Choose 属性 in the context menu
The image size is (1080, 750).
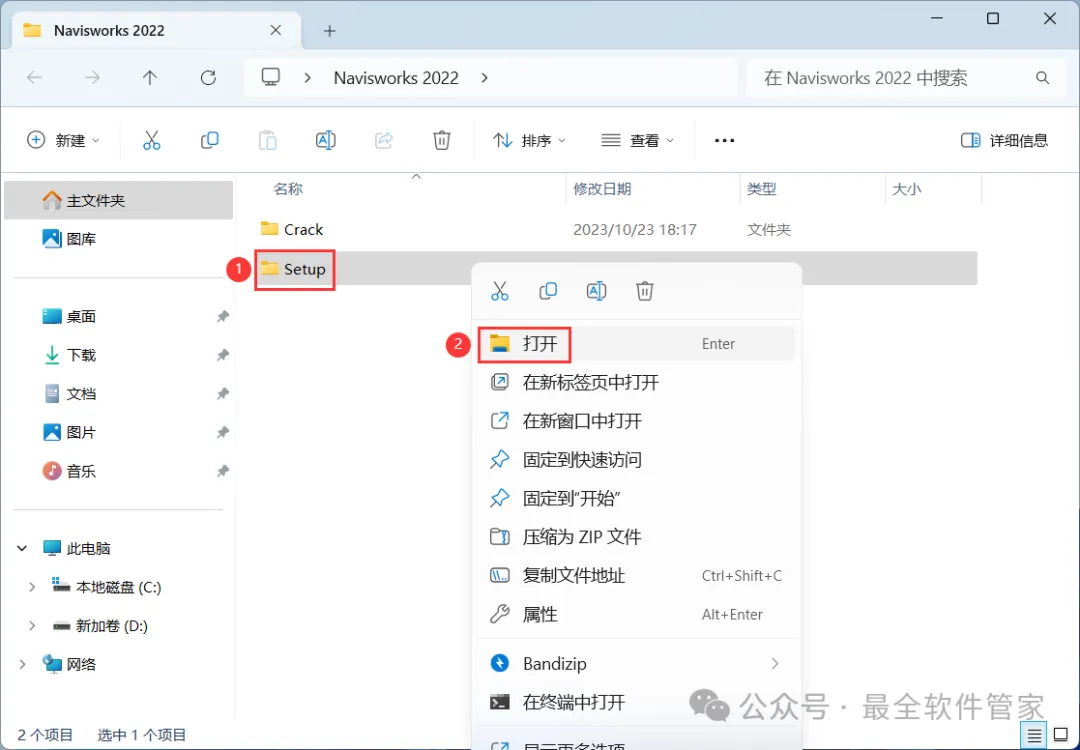click(635, 614)
